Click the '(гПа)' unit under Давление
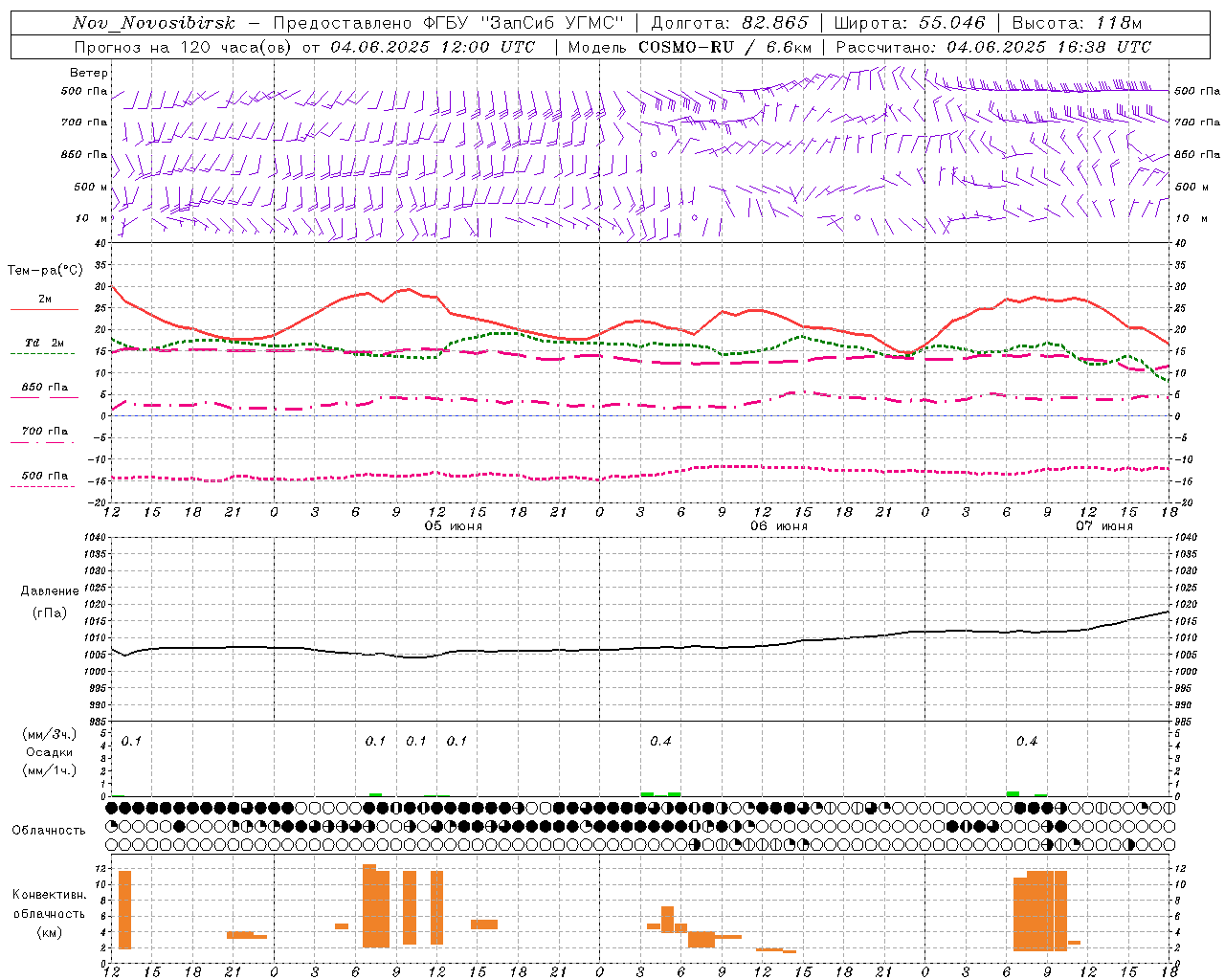The image size is (1225, 980). [x=50, y=612]
